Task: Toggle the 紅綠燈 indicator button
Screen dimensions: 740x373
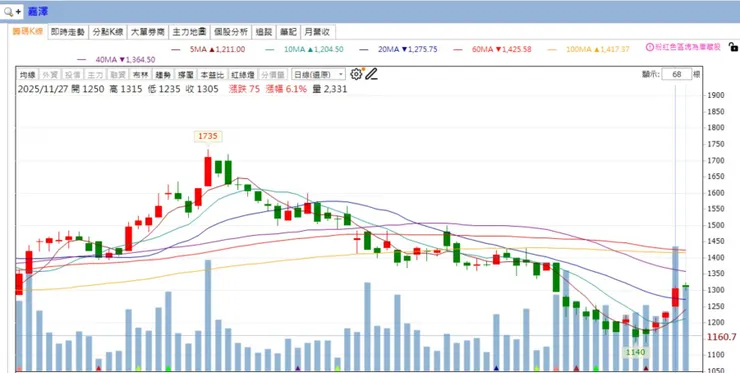Action: click(x=243, y=75)
